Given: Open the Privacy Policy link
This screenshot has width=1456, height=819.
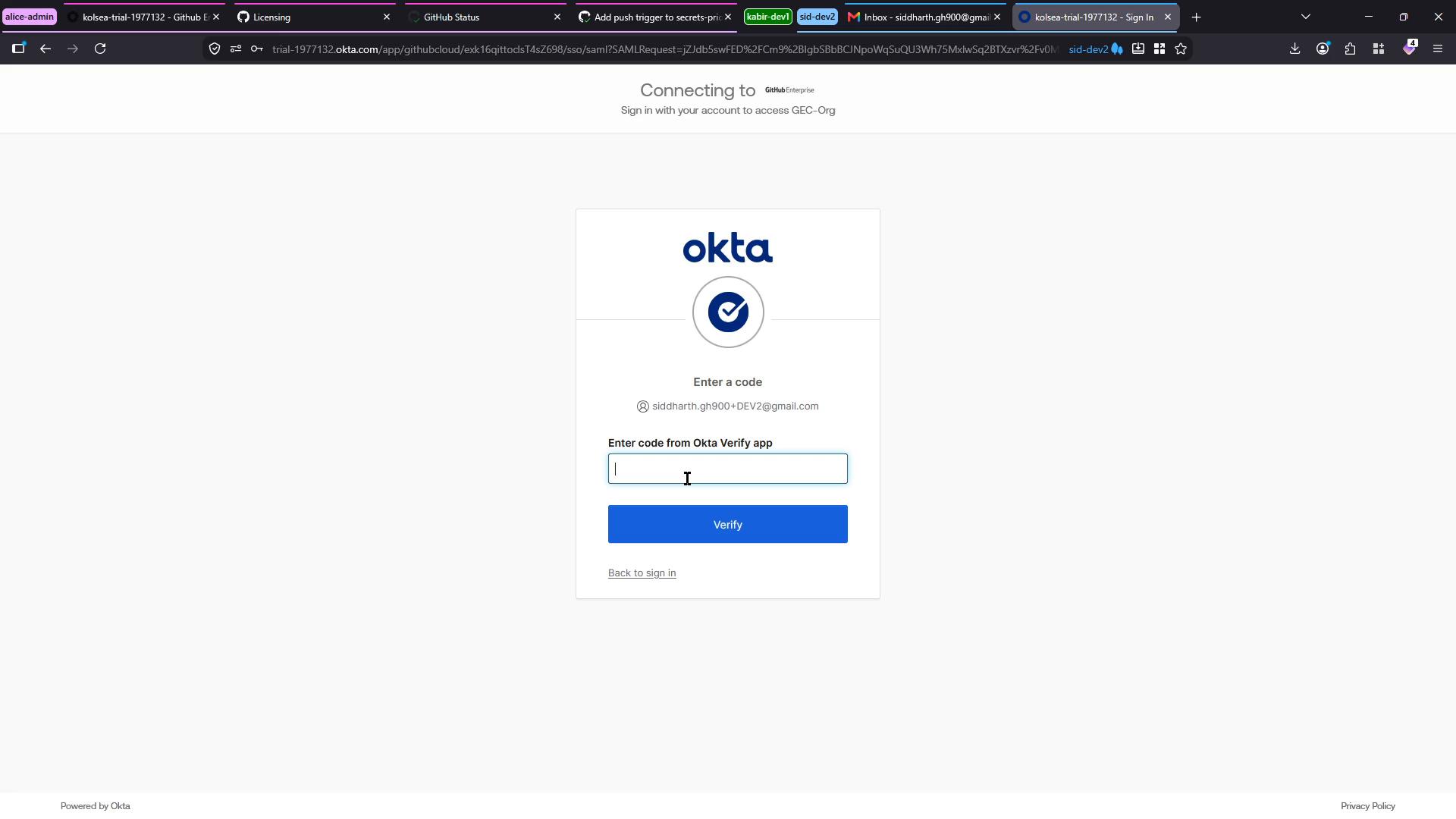Looking at the screenshot, I should [x=1367, y=806].
